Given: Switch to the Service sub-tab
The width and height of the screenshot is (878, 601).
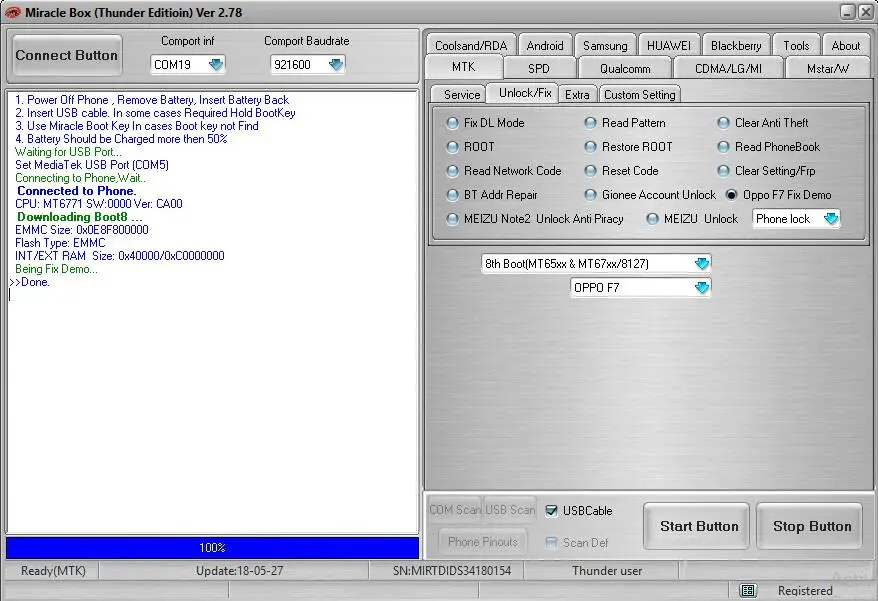Looking at the screenshot, I should [462, 94].
